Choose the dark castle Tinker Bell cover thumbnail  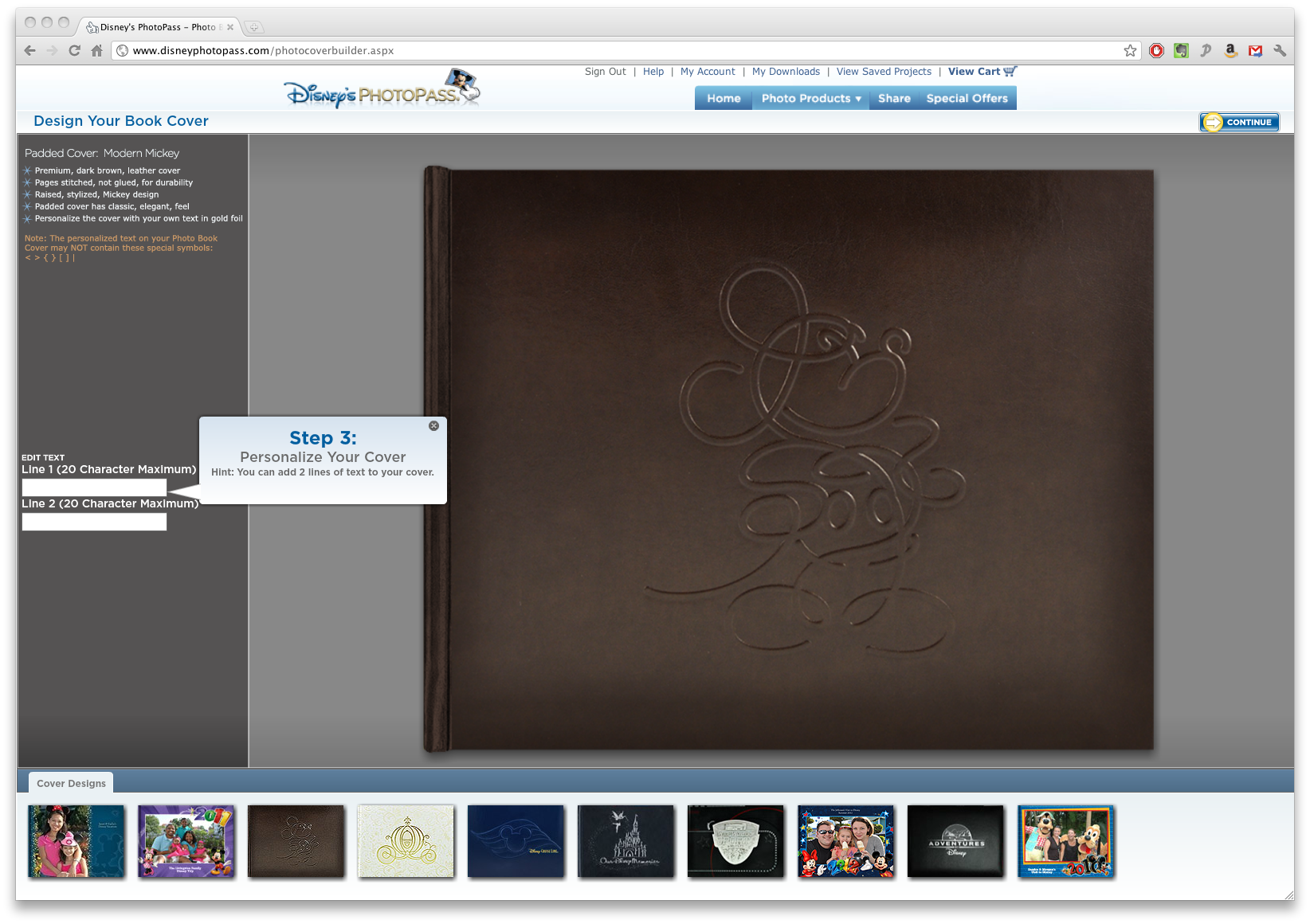click(626, 841)
